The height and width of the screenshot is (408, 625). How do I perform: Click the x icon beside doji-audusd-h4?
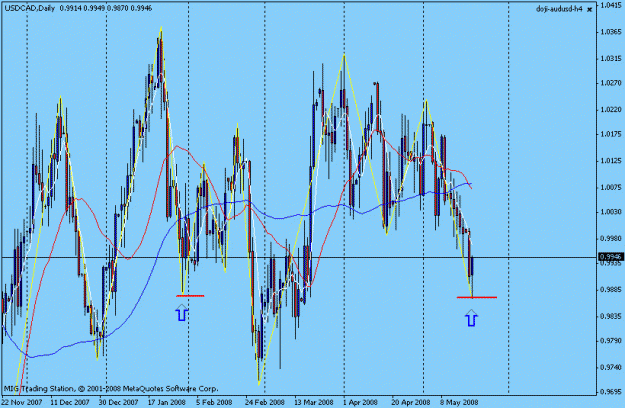pyautogui.click(x=590, y=9)
